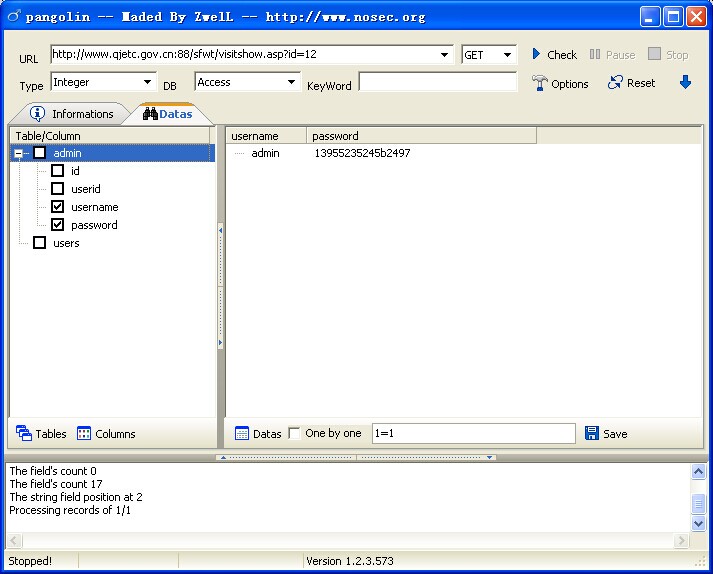Click the pangolin title bar app icon
713x574 pixels.
click(x=14, y=16)
